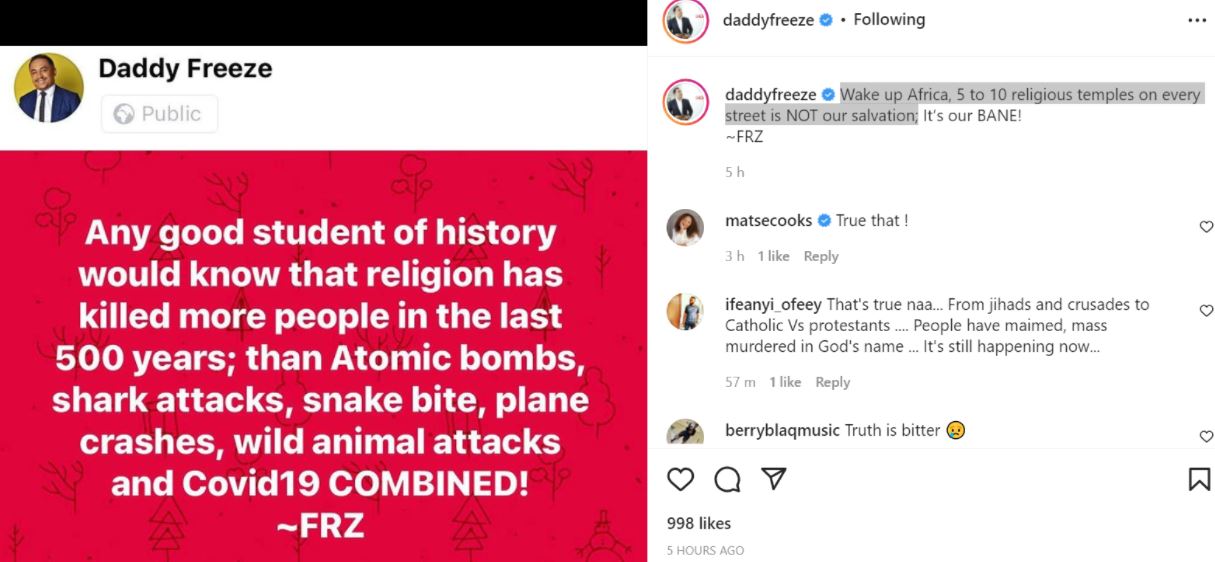Click the daddyfreeze header story avatar

tap(685, 21)
